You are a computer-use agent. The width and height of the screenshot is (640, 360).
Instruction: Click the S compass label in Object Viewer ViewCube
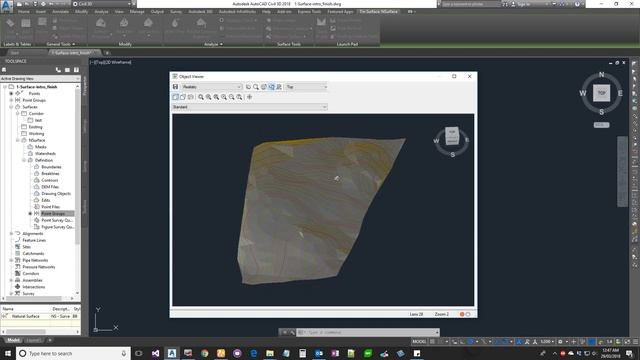[x=453, y=155]
